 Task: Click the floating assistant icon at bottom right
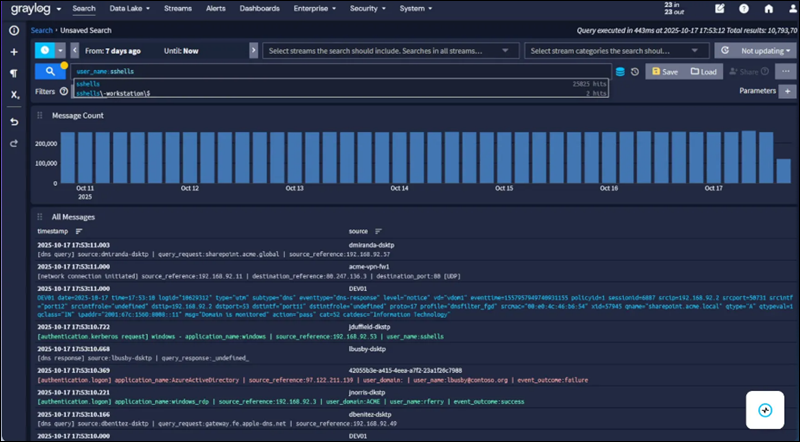765,410
